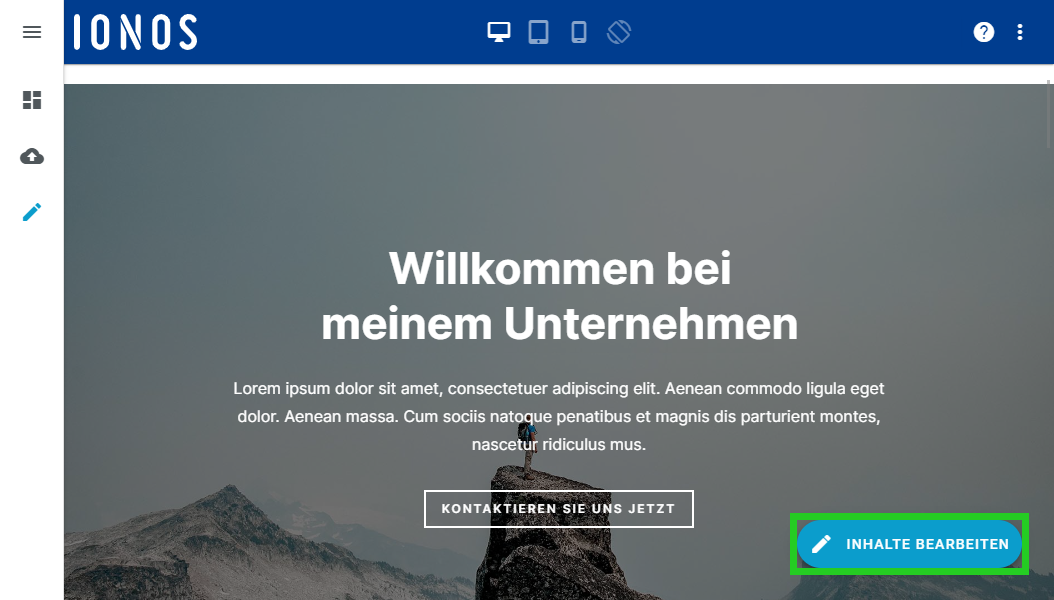Viewport: 1054px width, 600px height.
Task: Toggle the device rotation icon
Action: [x=618, y=32]
